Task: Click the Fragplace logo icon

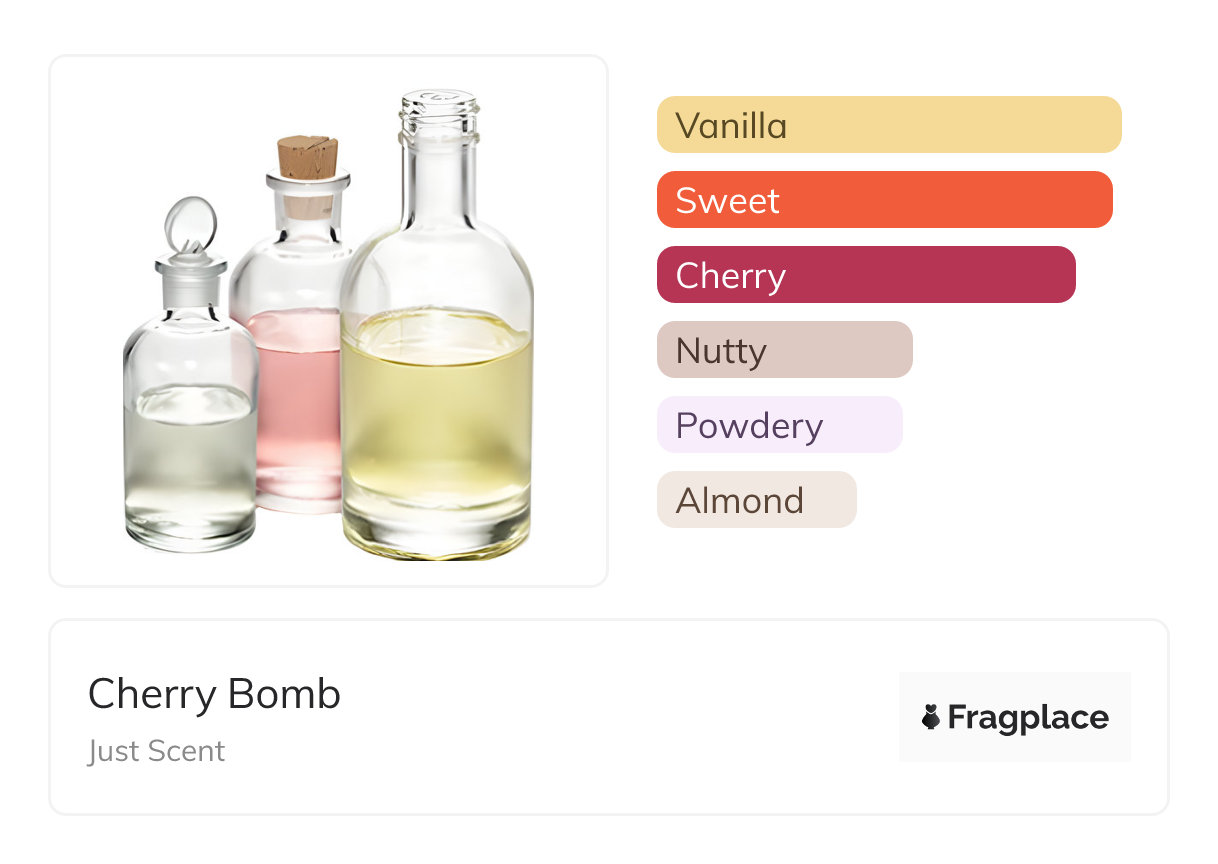Action: click(931, 717)
